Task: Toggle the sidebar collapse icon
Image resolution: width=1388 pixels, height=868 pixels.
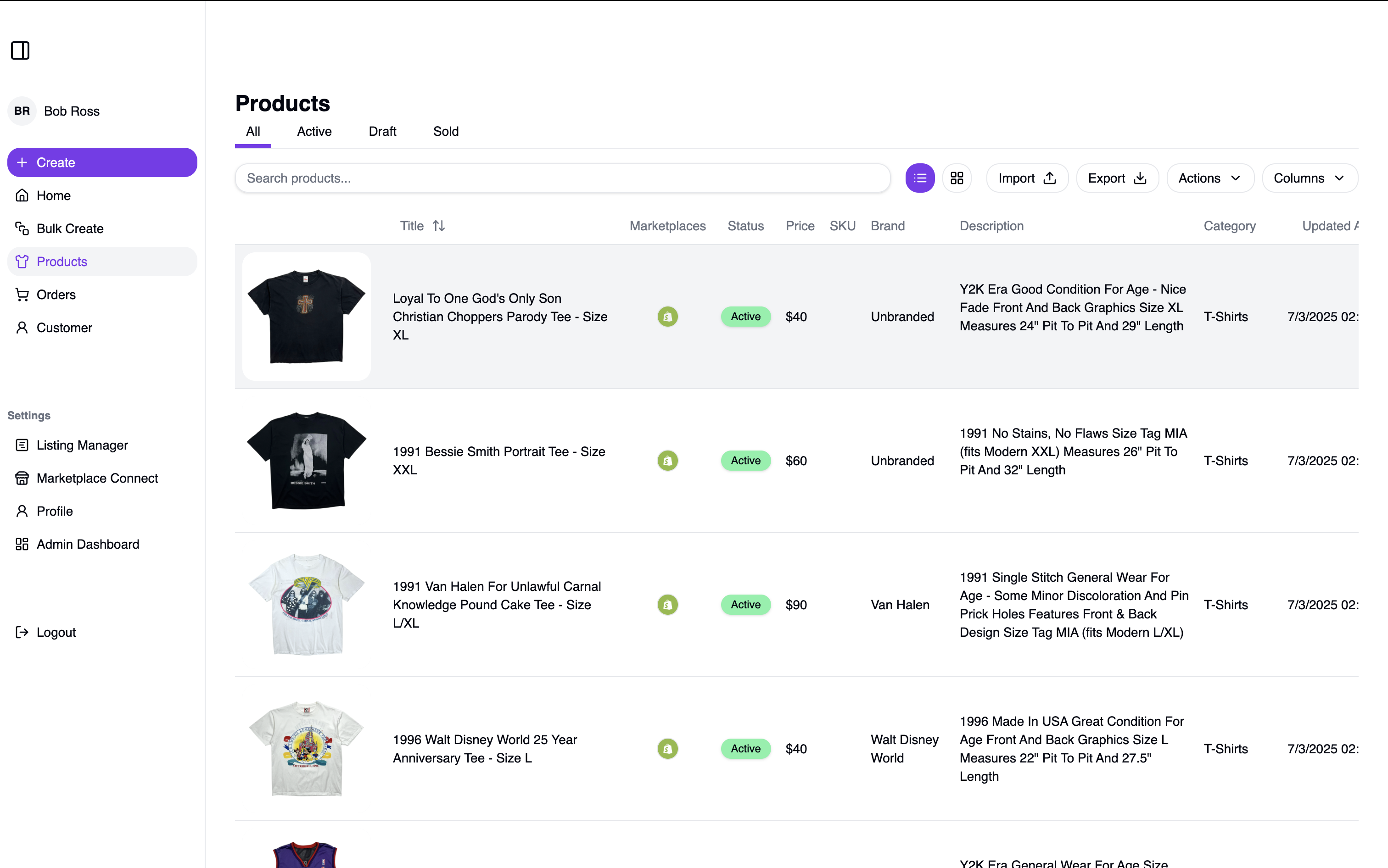Action: (20, 50)
